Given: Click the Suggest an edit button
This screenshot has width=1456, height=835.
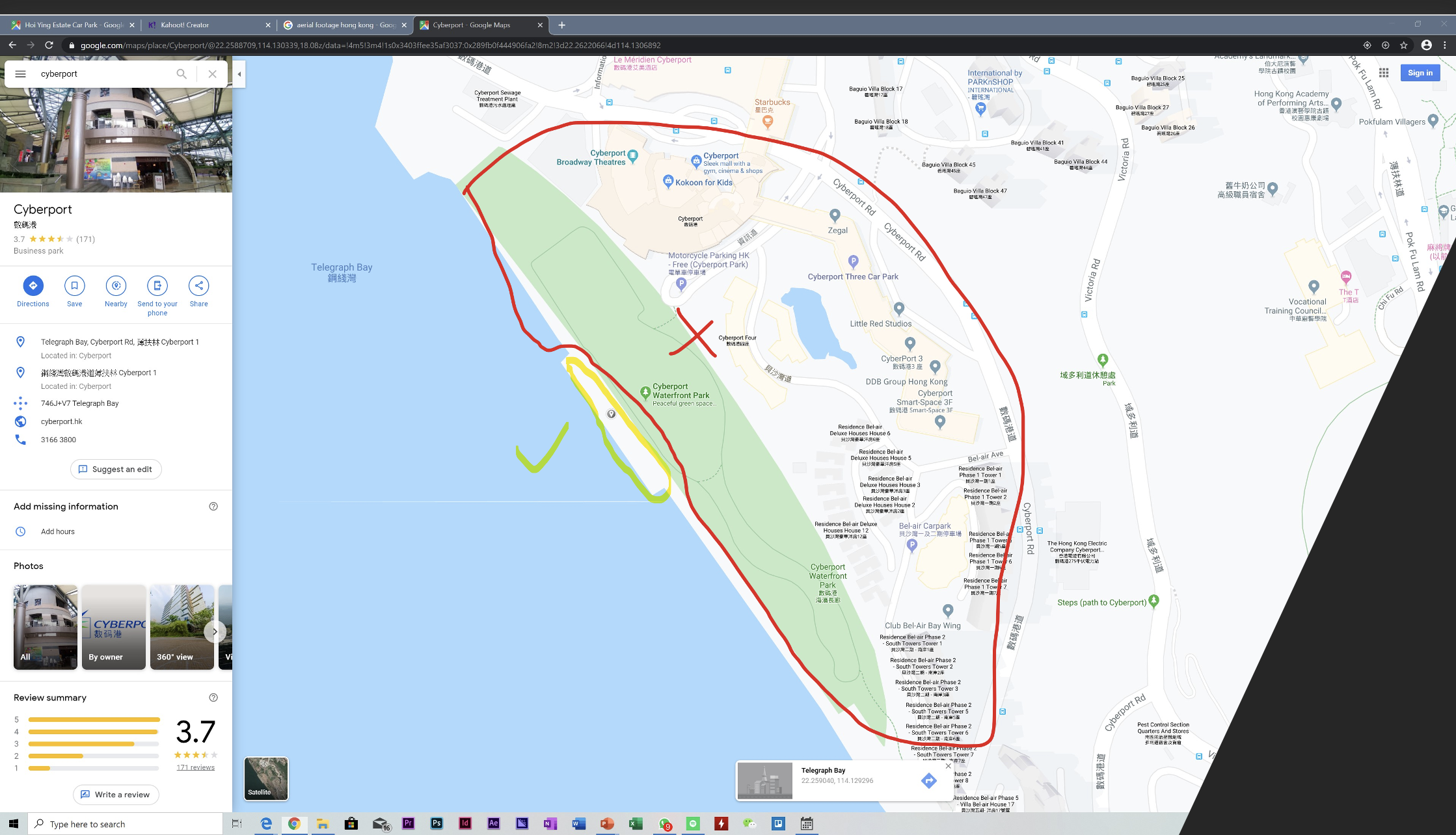Looking at the screenshot, I should 116,469.
